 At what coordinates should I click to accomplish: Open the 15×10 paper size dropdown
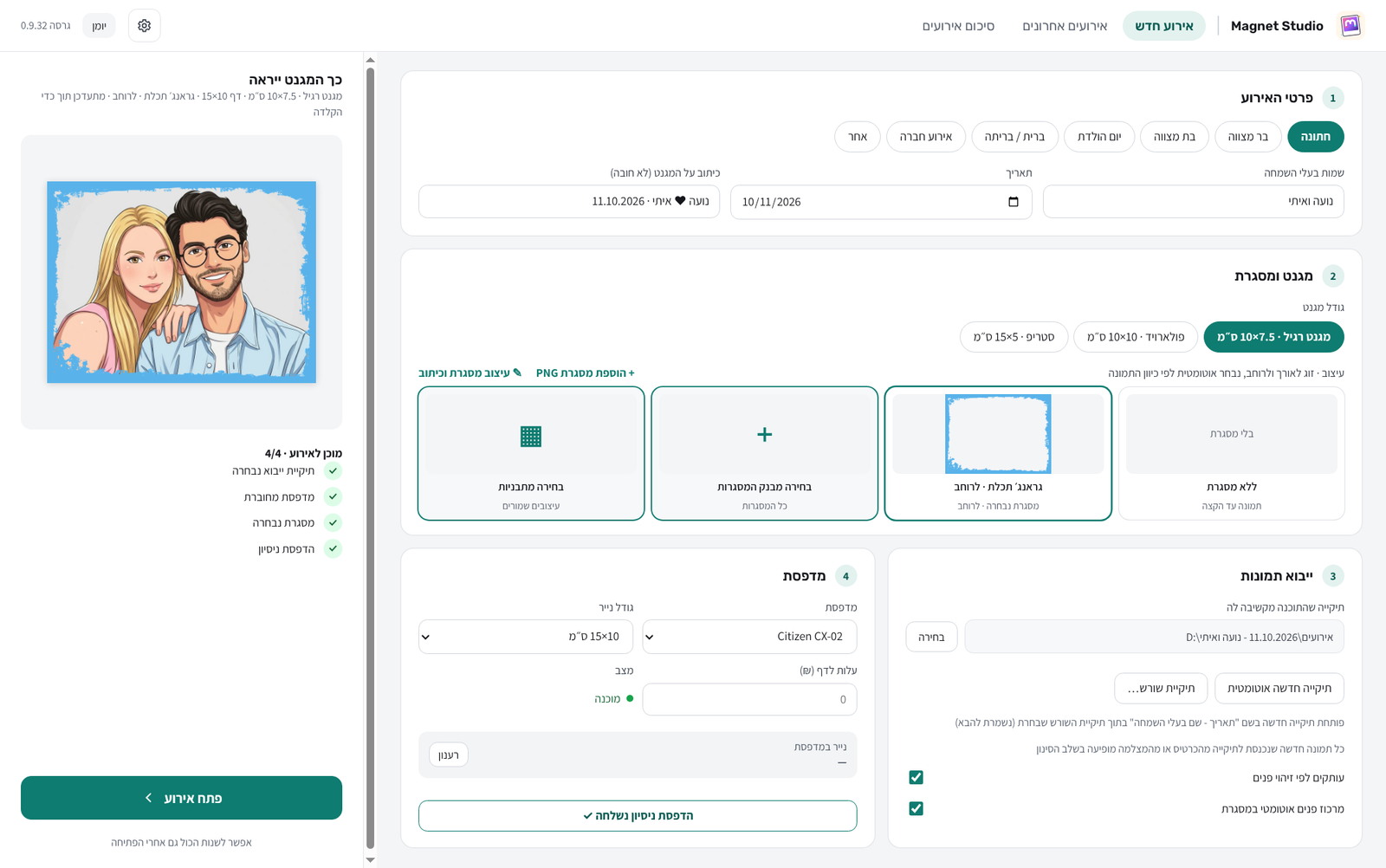click(x=526, y=637)
